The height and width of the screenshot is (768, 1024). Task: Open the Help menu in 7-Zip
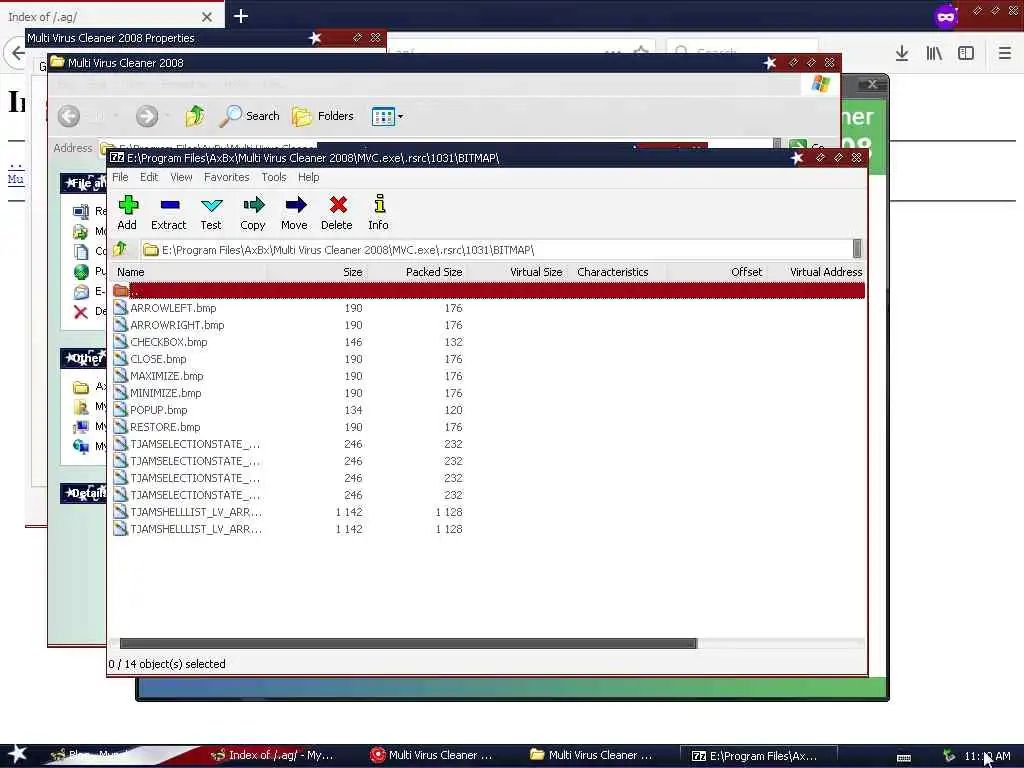coord(308,177)
